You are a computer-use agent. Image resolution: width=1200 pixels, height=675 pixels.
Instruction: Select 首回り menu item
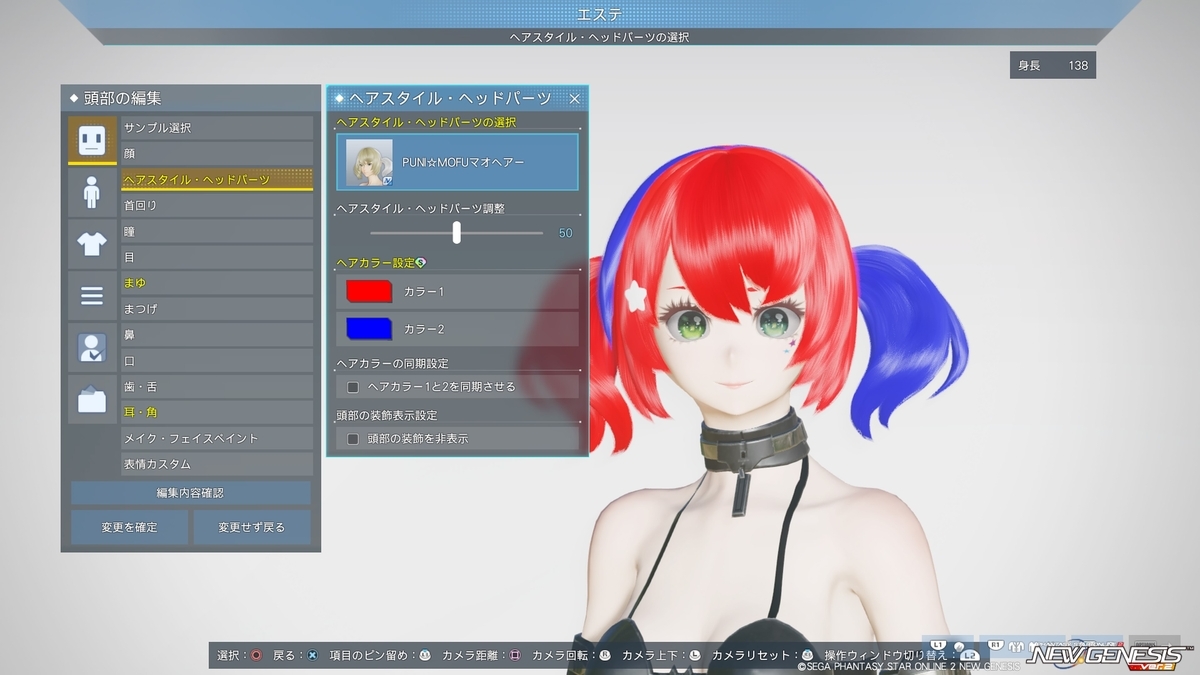coord(217,205)
